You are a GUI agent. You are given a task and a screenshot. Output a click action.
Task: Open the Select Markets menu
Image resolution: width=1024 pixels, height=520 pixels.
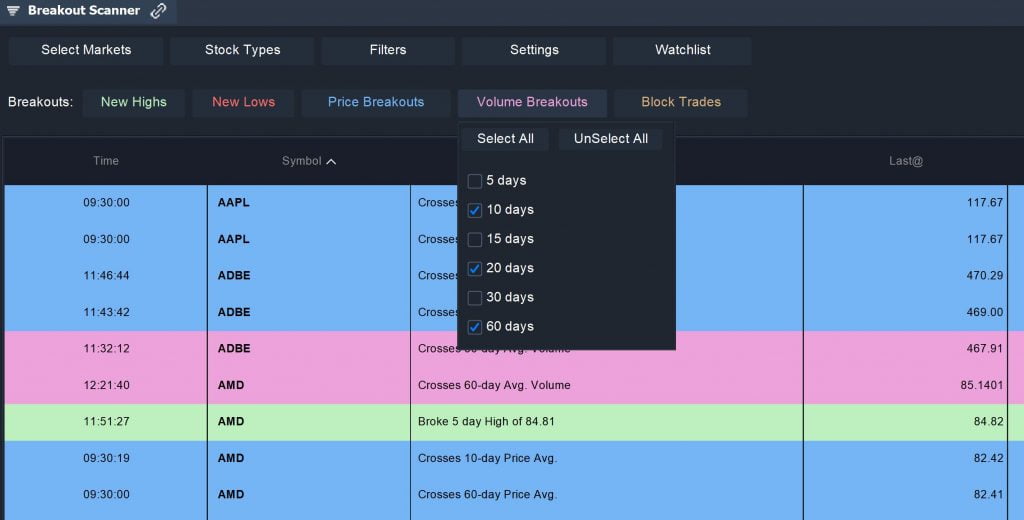click(x=86, y=50)
